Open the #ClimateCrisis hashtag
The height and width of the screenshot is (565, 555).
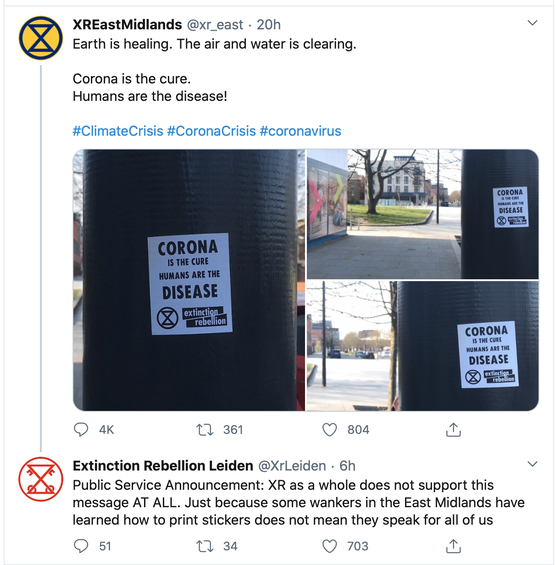118,131
